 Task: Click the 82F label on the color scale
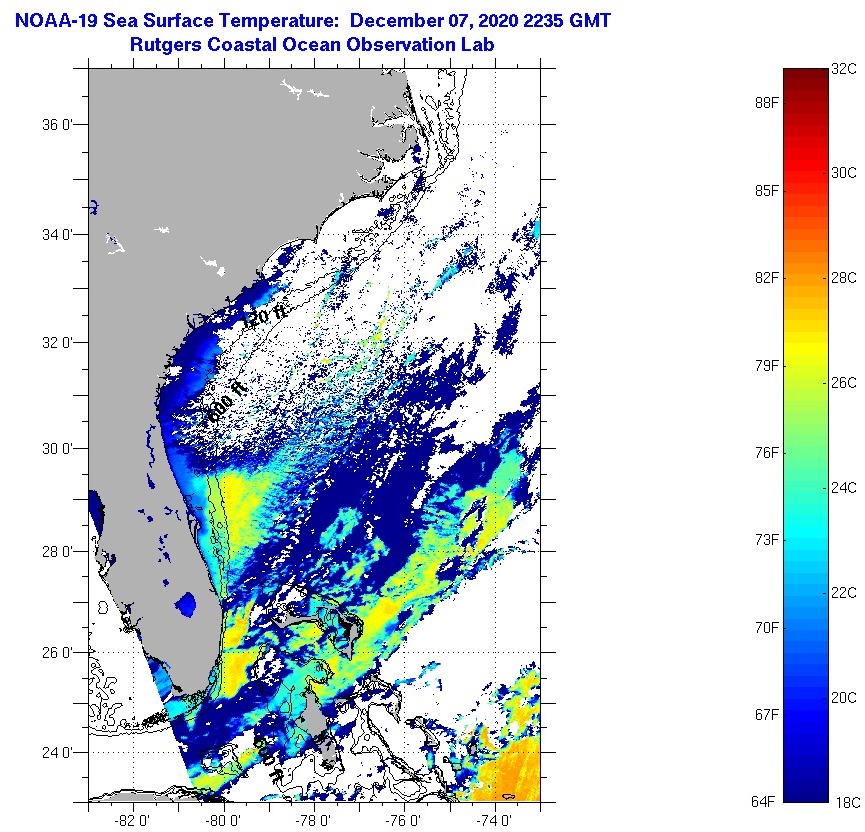click(767, 278)
